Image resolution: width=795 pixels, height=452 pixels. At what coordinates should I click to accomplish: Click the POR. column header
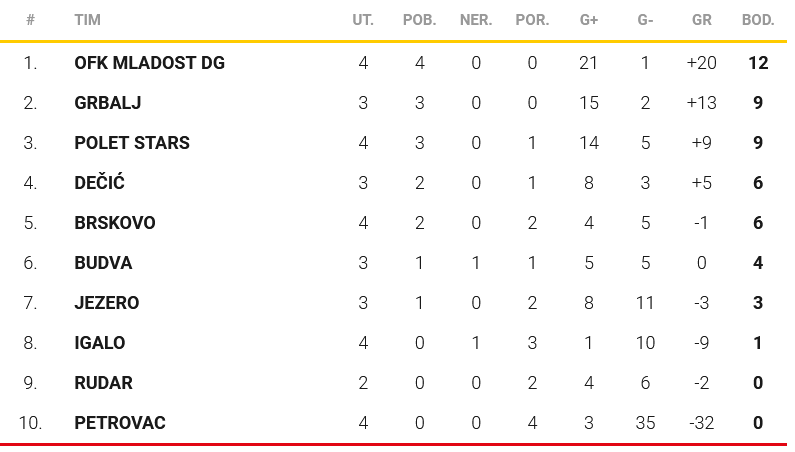(532, 20)
